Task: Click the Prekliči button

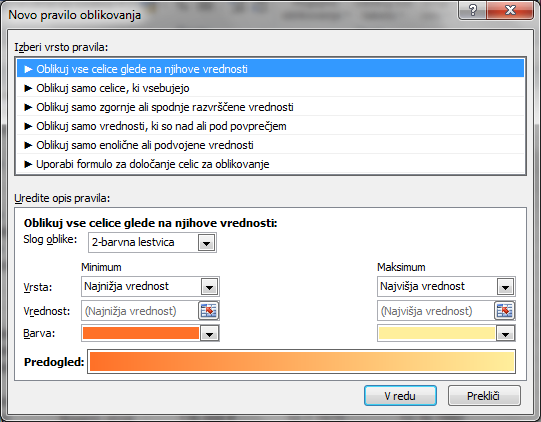Action: [x=484, y=396]
